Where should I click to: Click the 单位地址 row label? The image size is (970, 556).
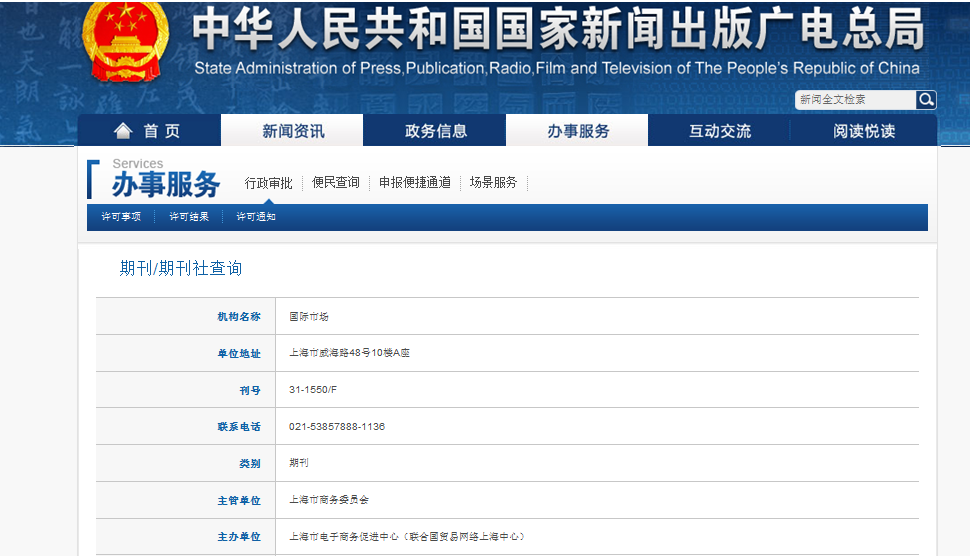click(239, 353)
